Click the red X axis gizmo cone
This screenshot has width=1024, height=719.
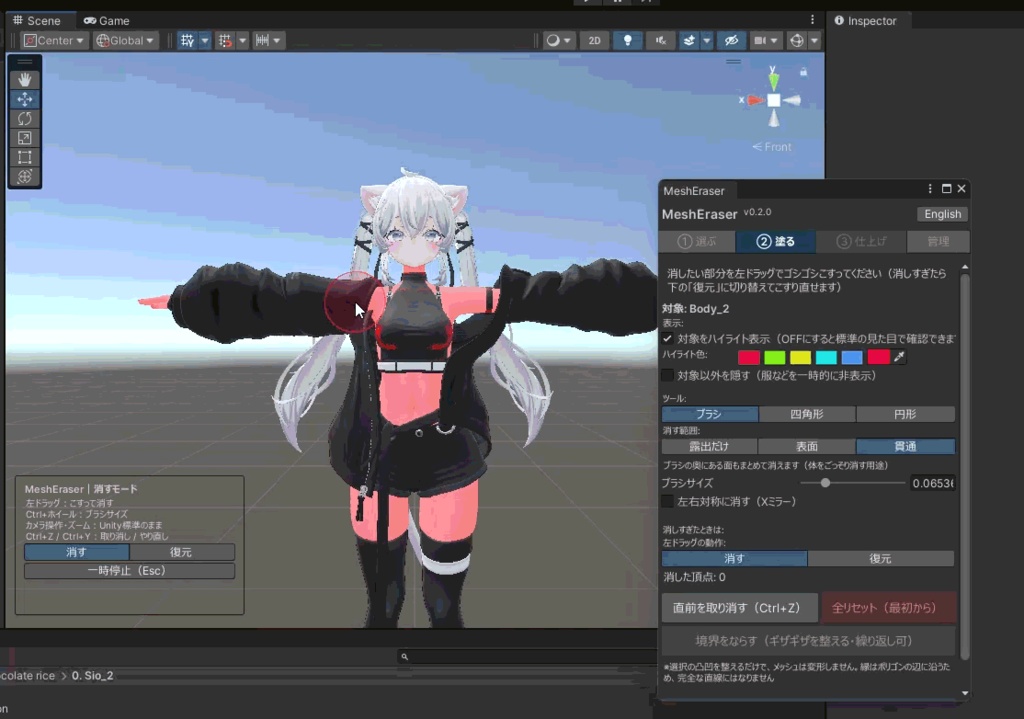pos(755,101)
